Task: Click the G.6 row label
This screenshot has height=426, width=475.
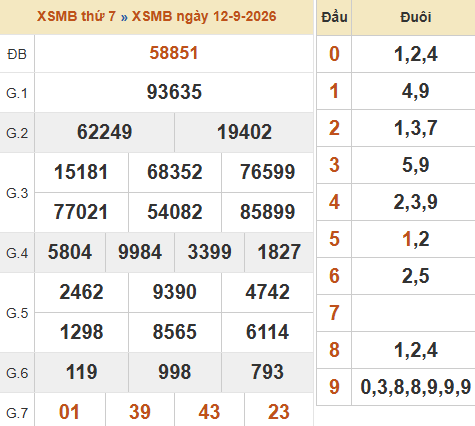Action: click(x=17, y=373)
